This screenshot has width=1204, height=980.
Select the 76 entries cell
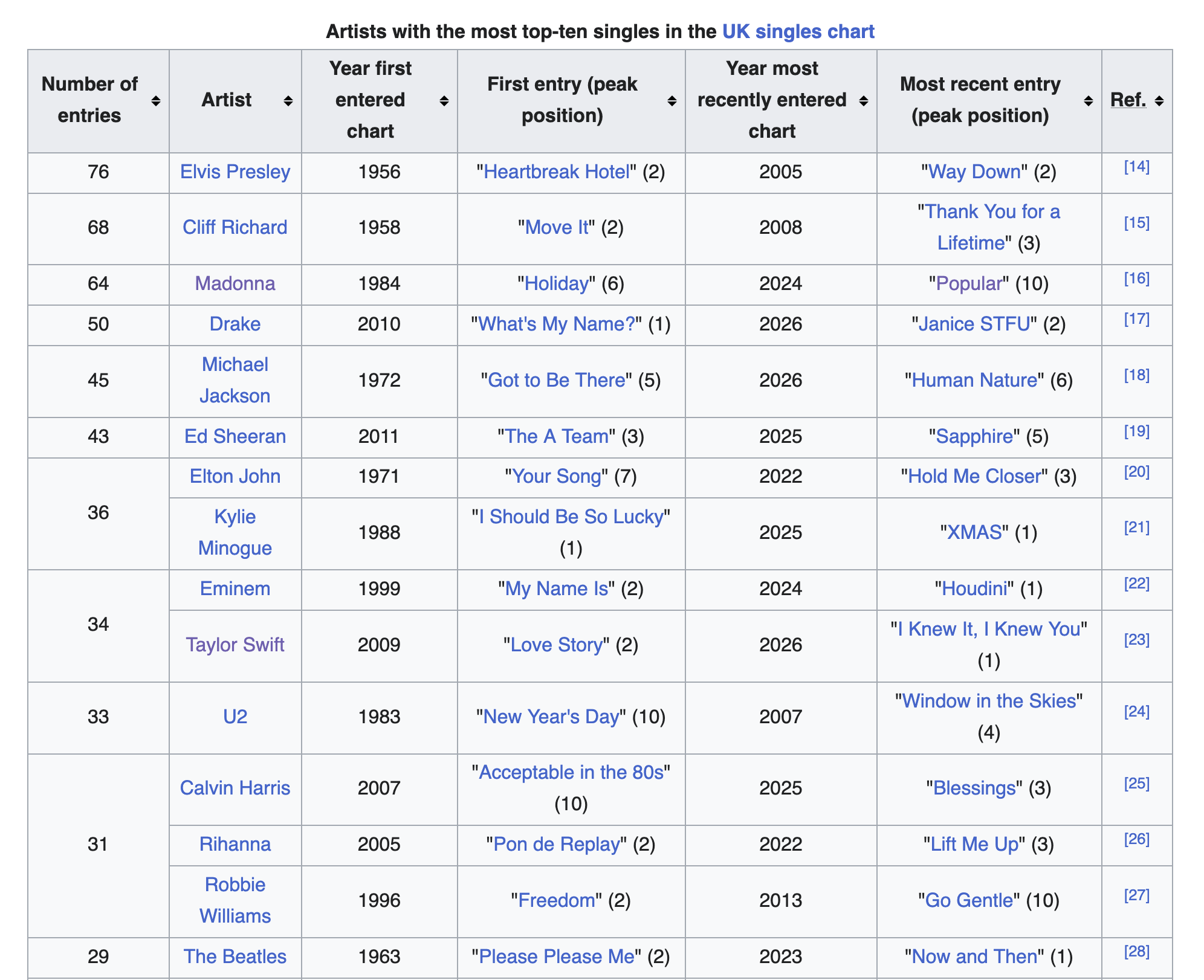click(99, 173)
